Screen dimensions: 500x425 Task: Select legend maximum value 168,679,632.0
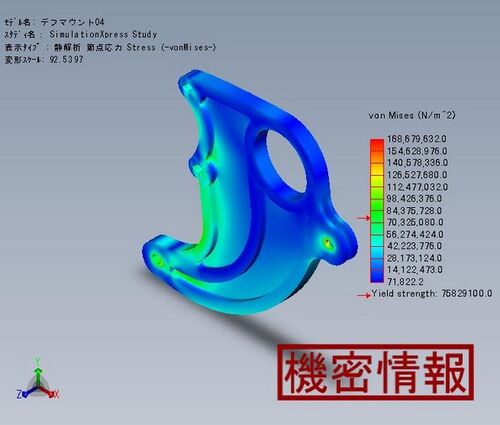point(417,139)
